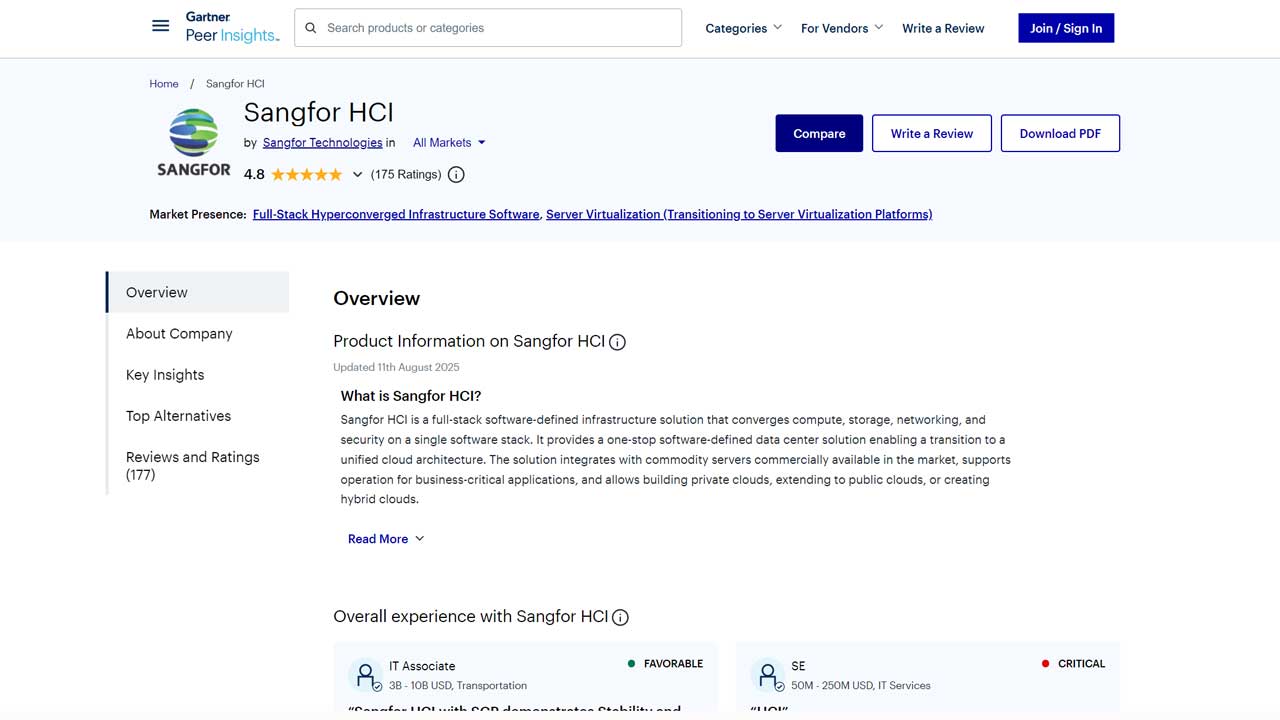Viewport: 1280px width, 720px height.
Task: Click the SE reviewer avatar icon
Action: [x=768, y=675]
